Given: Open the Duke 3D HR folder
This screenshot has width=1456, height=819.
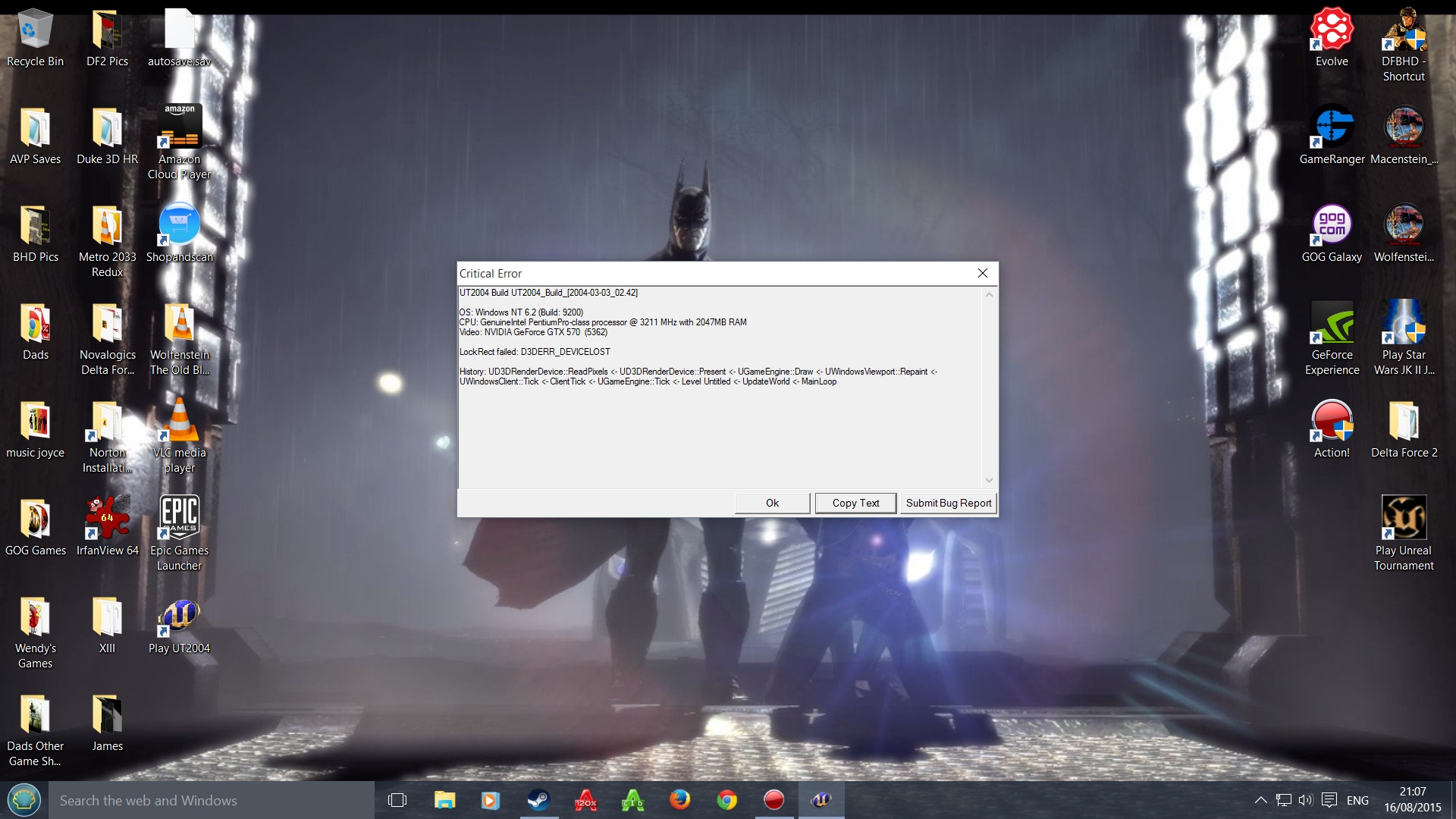Looking at the screenshot, I should pyautogui.click(x=107, y=136).
